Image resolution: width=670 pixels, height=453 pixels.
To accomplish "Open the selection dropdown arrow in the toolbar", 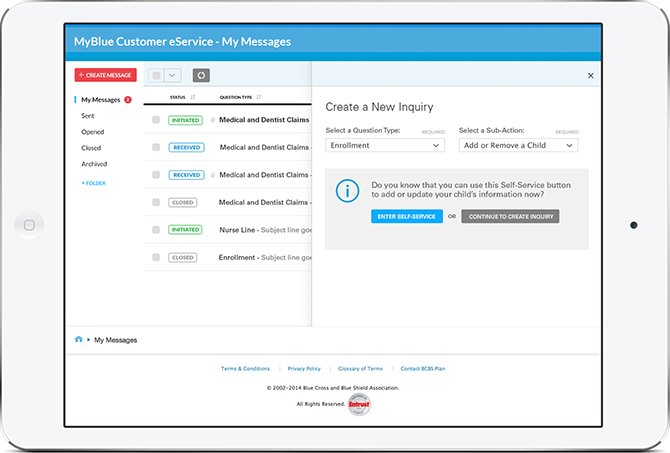I will point(172,75).
